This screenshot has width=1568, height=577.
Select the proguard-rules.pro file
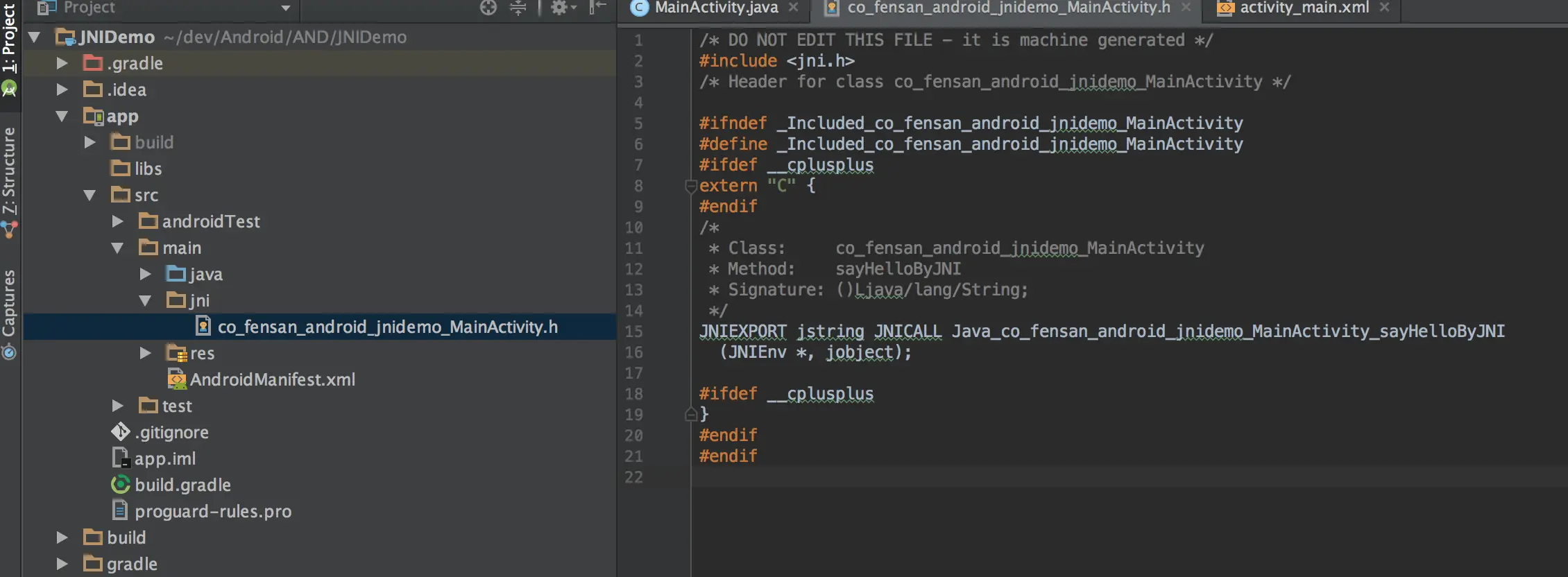point(213,511)
